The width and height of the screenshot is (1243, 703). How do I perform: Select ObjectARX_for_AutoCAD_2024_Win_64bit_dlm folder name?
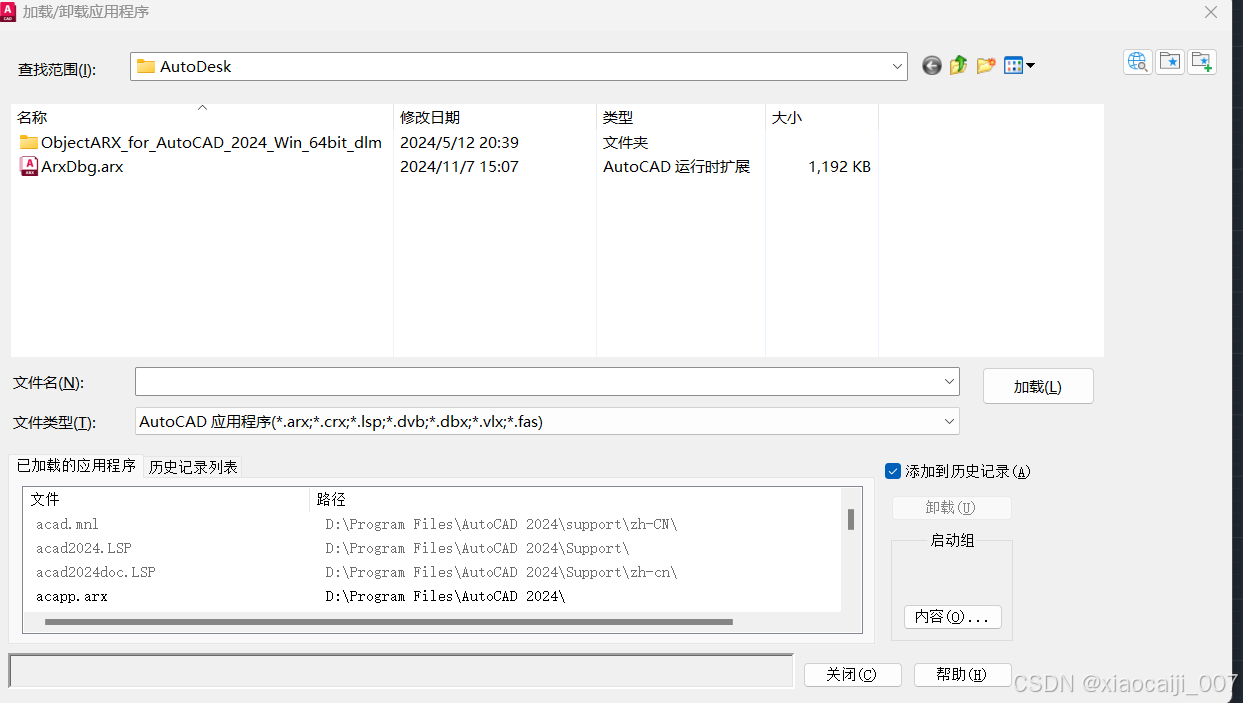coord(211,143)
